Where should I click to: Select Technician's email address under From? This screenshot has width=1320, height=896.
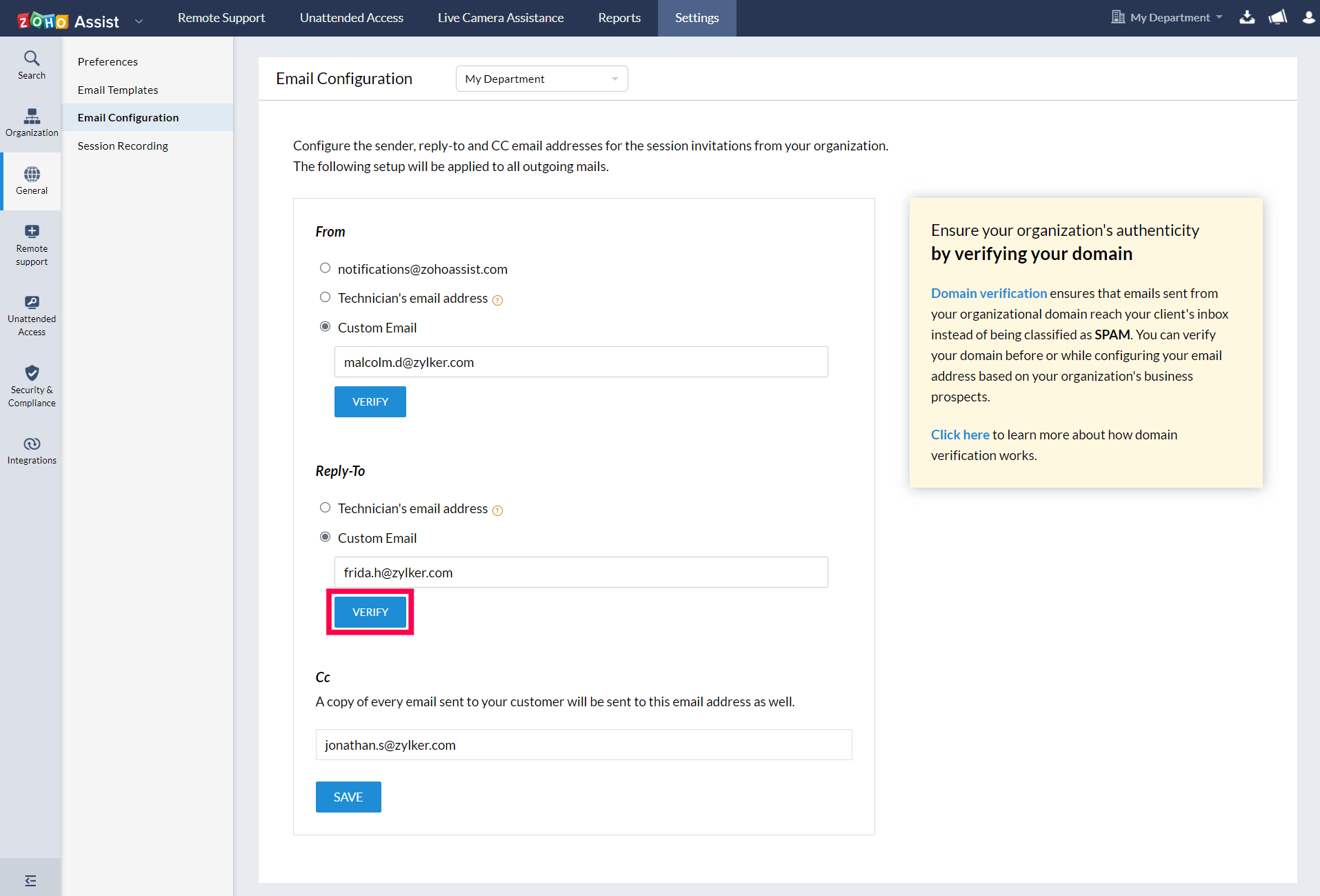[325, 297]
